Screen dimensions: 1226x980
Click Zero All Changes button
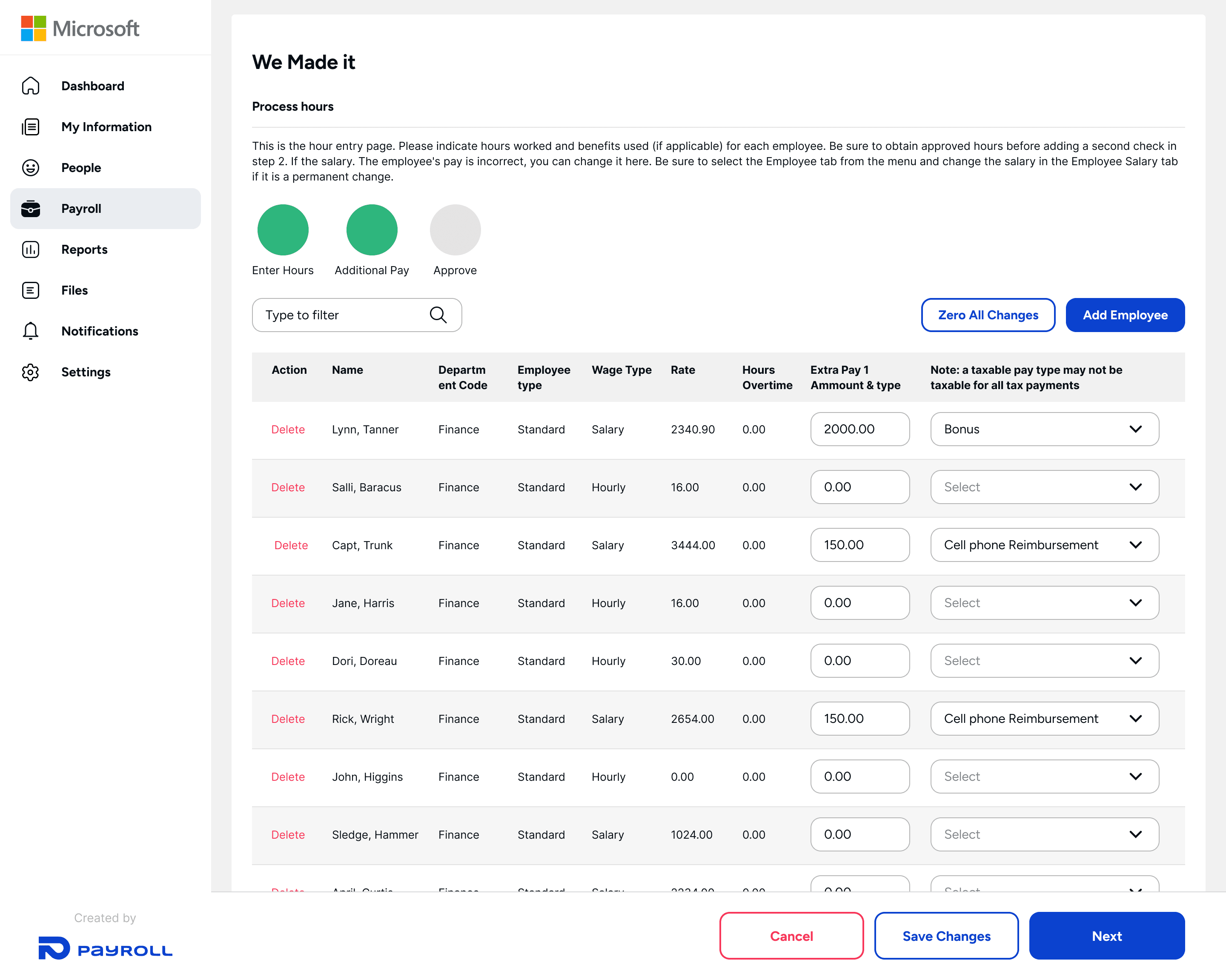coord(988,315)
